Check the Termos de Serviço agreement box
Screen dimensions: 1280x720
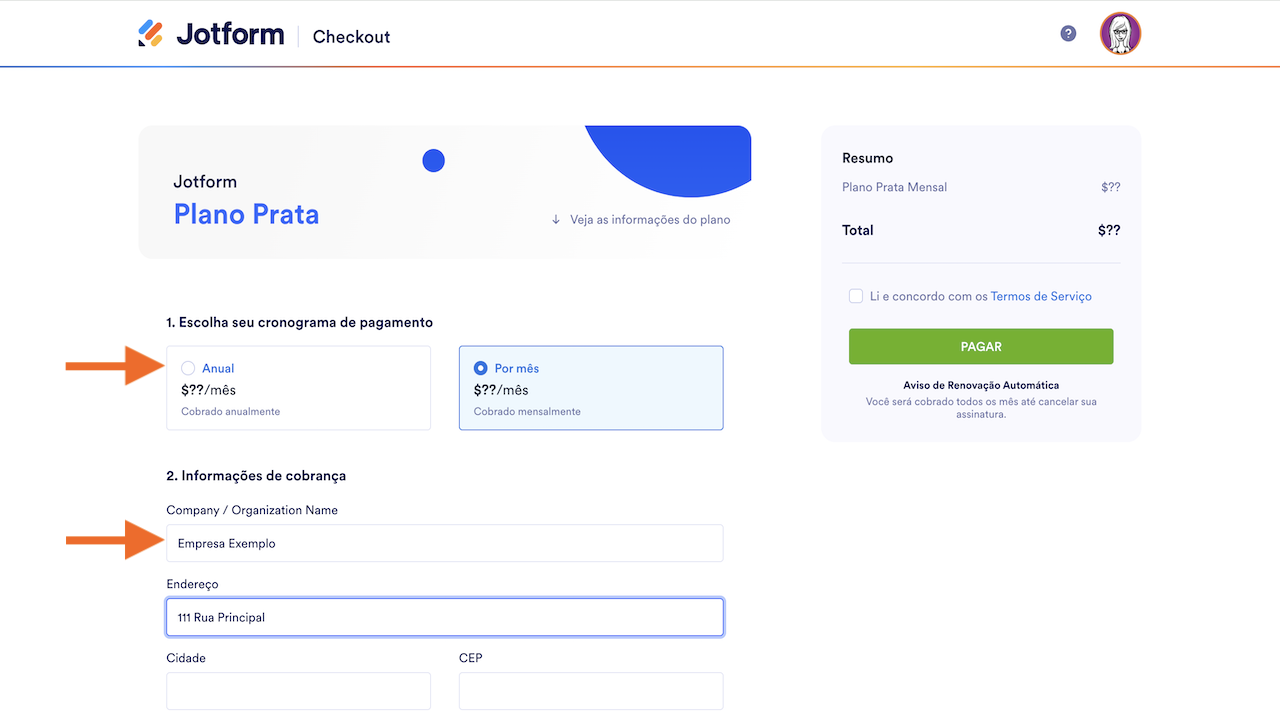856,296
